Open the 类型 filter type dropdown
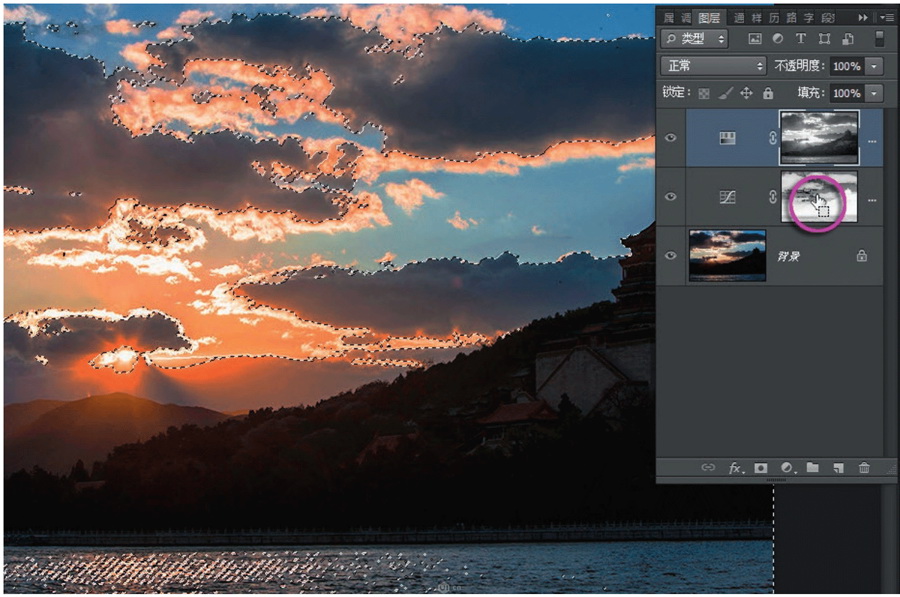Screen dimensions: 900x597 [695, 39]
